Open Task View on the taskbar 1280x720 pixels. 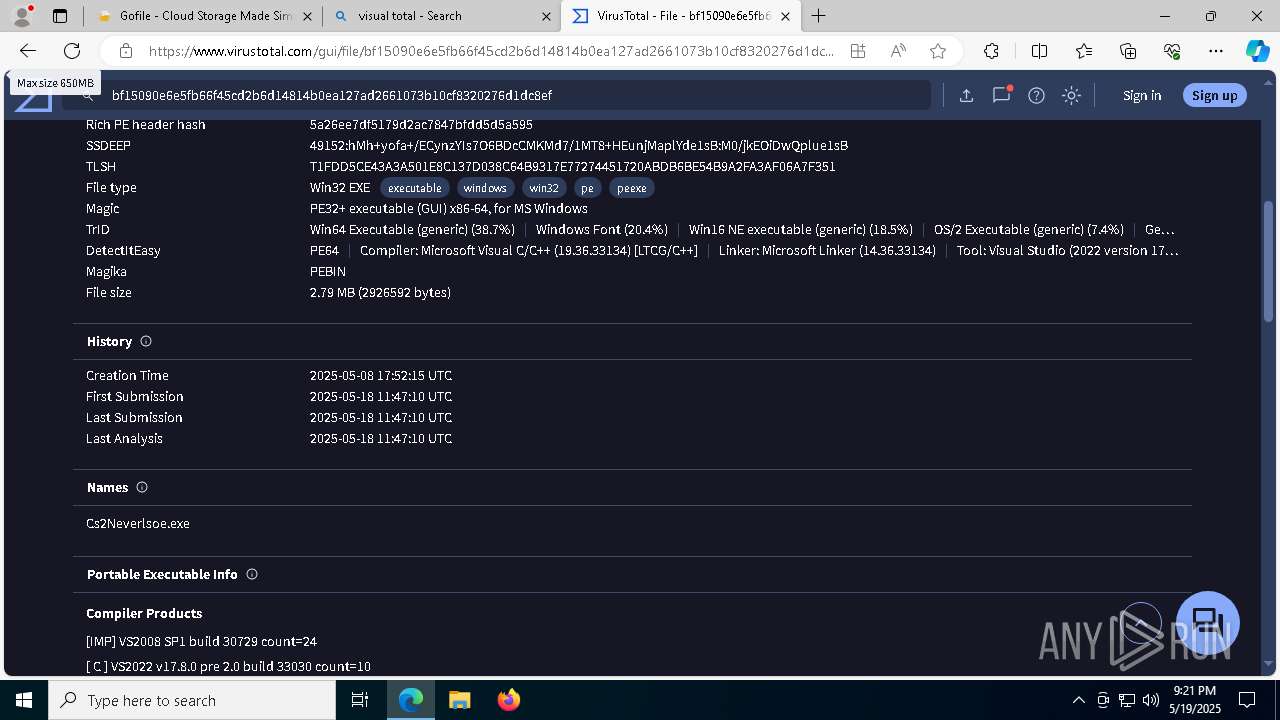pyautogui.click(x=360, y=700)
